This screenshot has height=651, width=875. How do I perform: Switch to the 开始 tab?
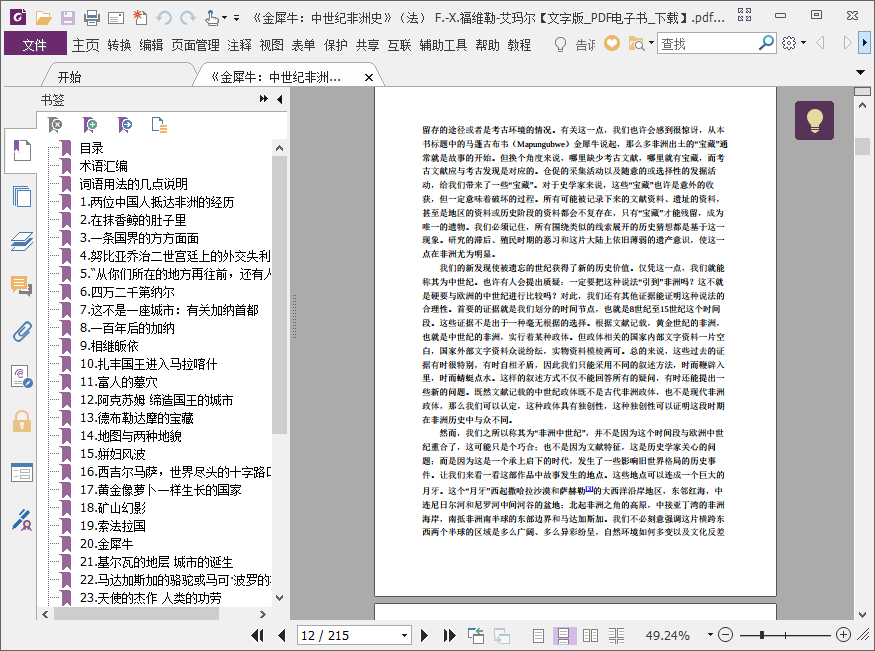(69, 77)
